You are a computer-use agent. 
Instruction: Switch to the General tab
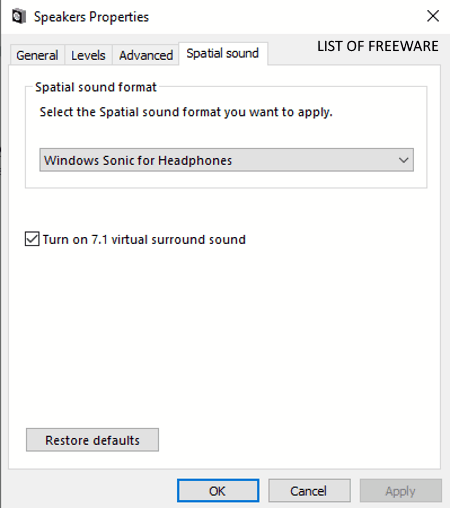(x=37, y=55)
